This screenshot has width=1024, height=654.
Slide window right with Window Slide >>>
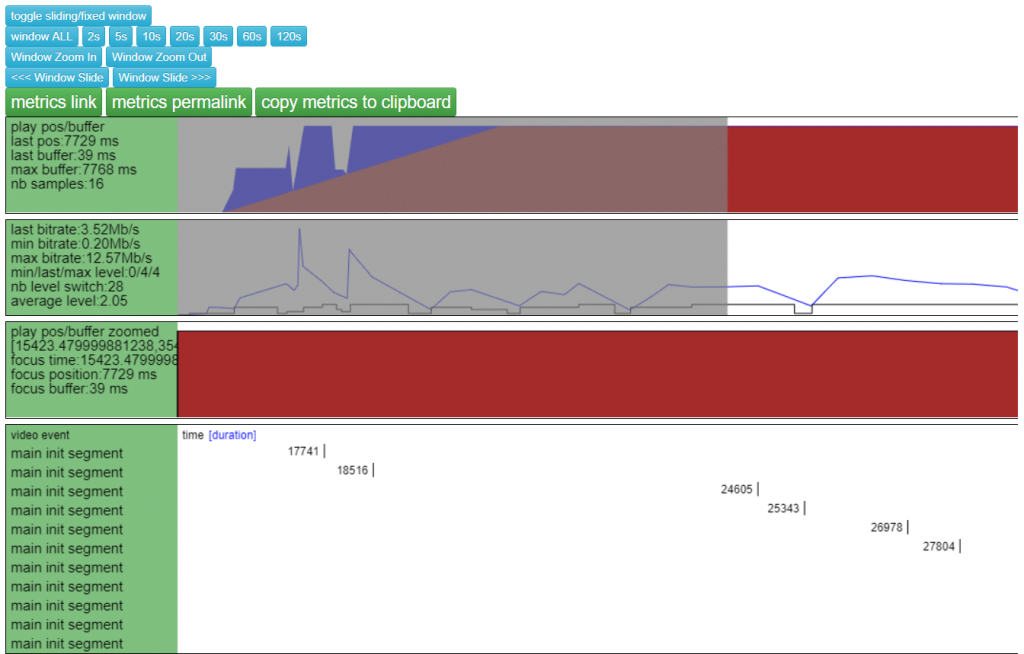click(x=164, y=78)
